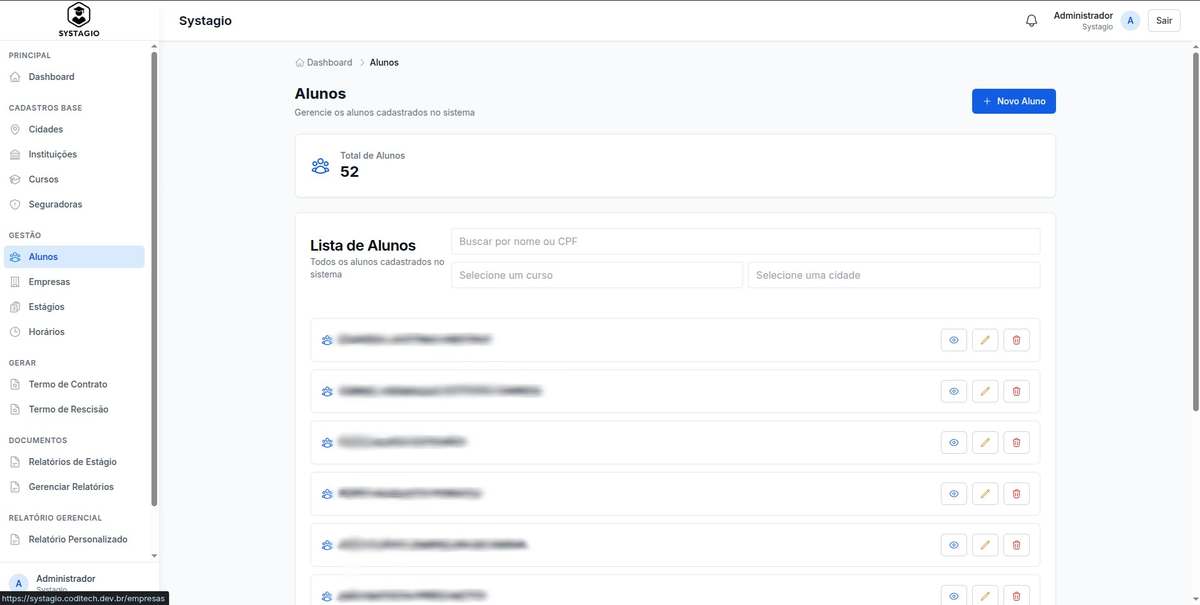Click the notifications bell icon
Image resolution: width=1200 pixels, height=605 pixels.
(x=1031, y=21)
